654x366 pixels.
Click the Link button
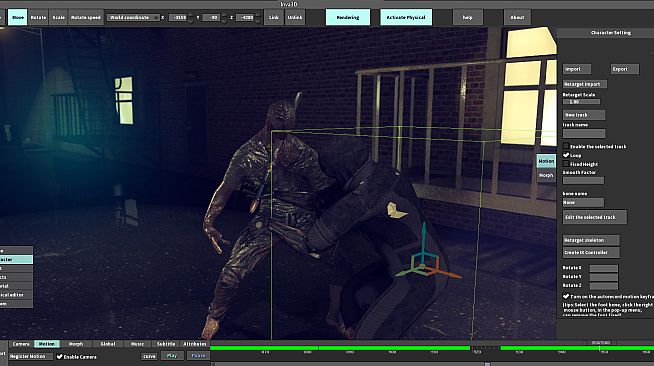274,18
